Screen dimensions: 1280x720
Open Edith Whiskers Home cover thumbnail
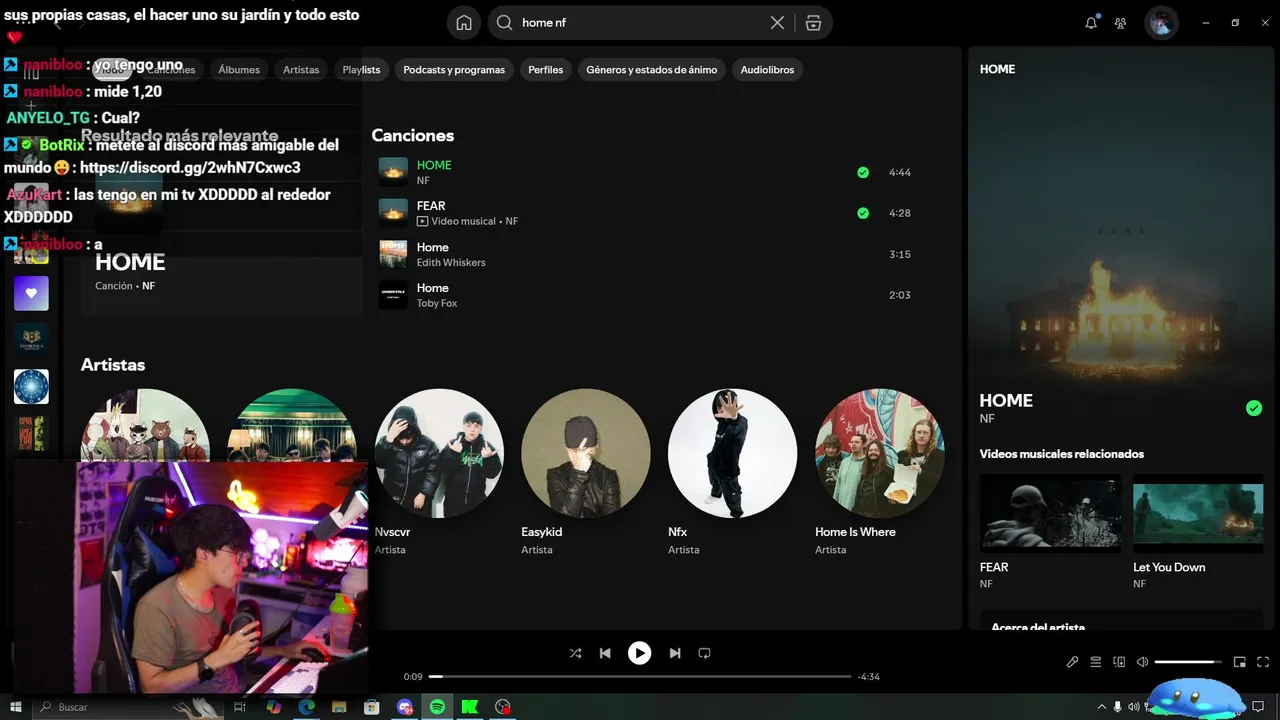tap(393, 254)
